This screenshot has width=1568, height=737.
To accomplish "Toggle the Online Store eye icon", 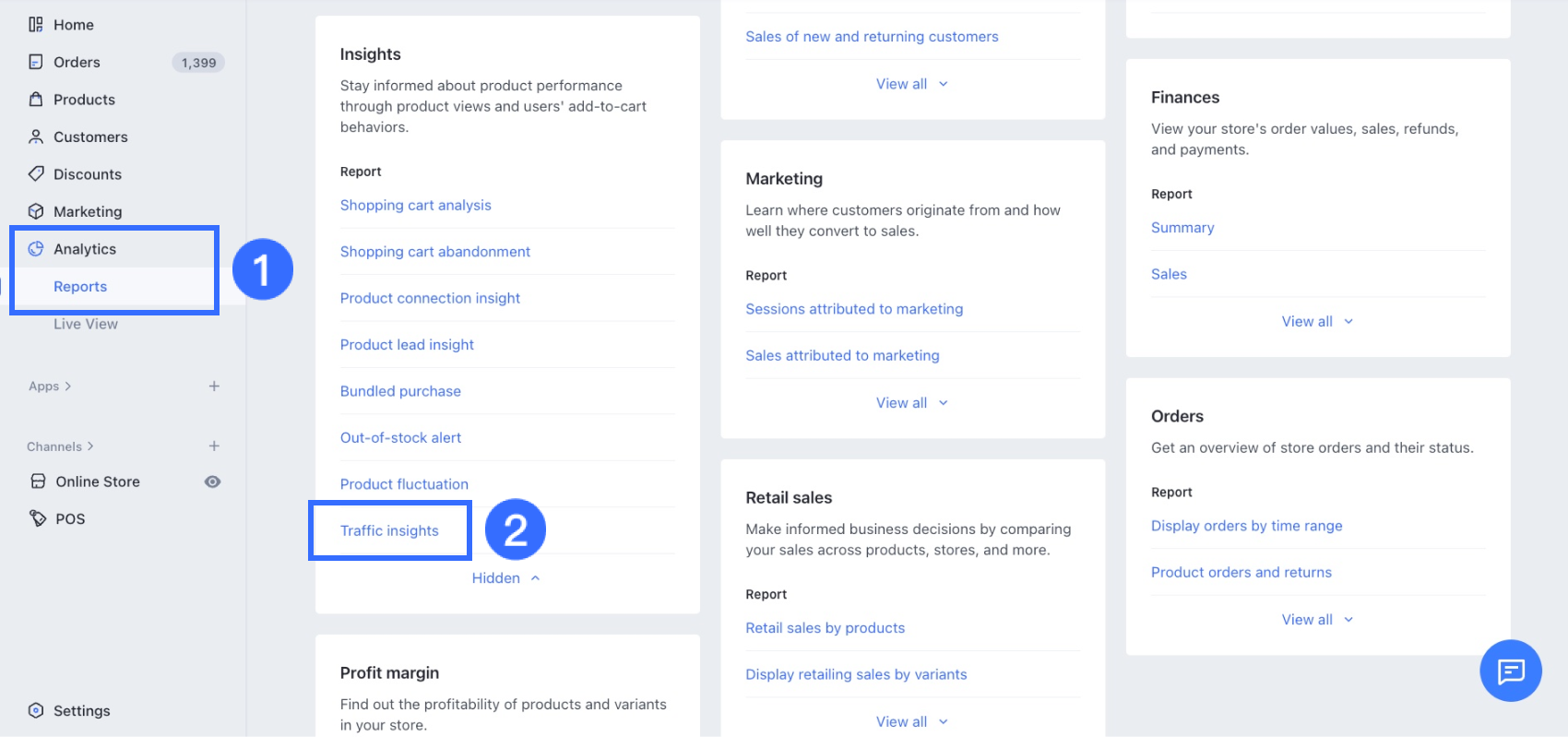I will point(212,481).
